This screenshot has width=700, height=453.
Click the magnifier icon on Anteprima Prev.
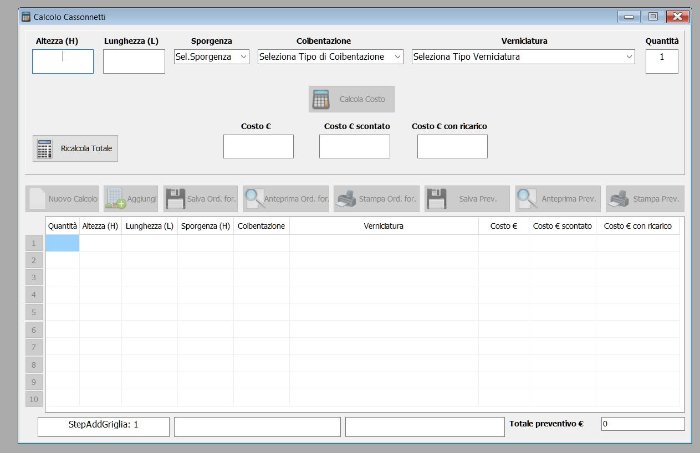[x=527, y=199]
